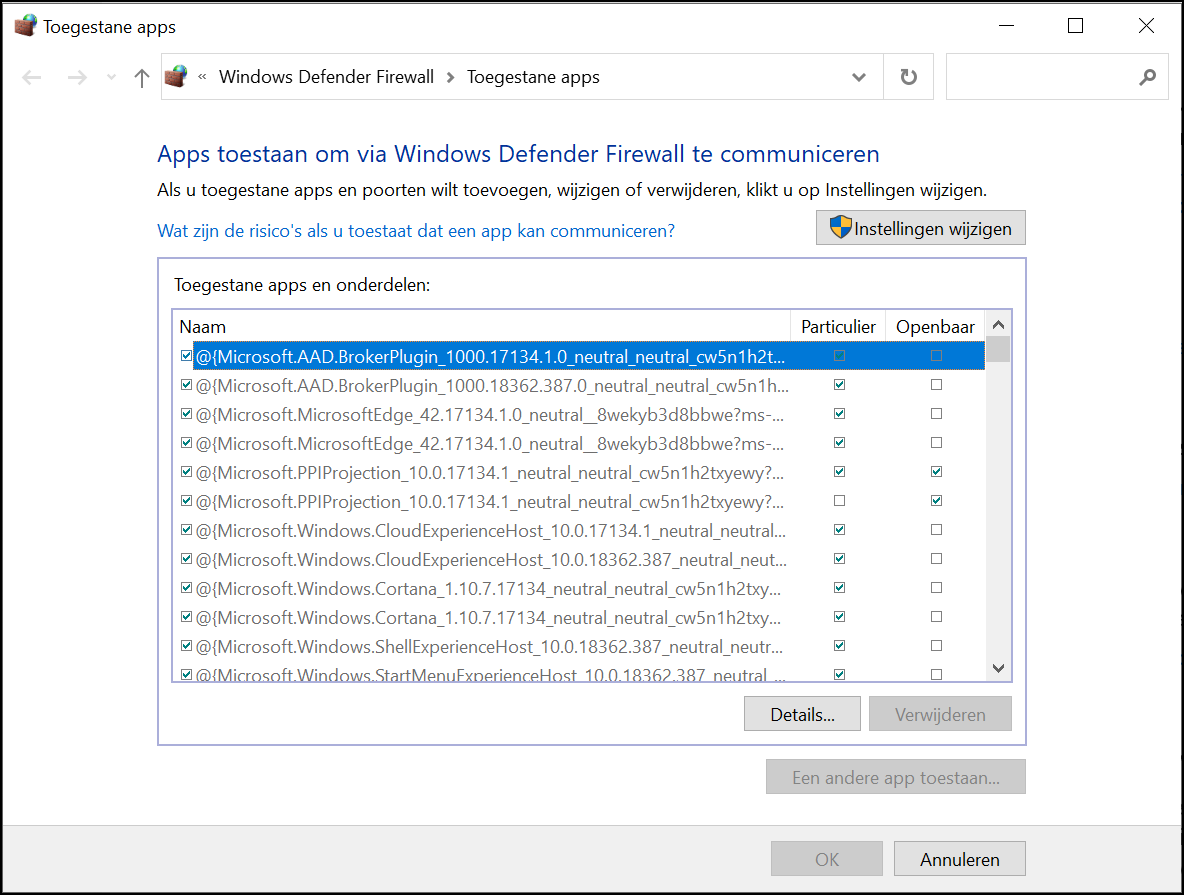Select the CloudExperienceHost_10.0.18362.387 entry
This screenshot has height=895, width=1184.
coord(491,560)
